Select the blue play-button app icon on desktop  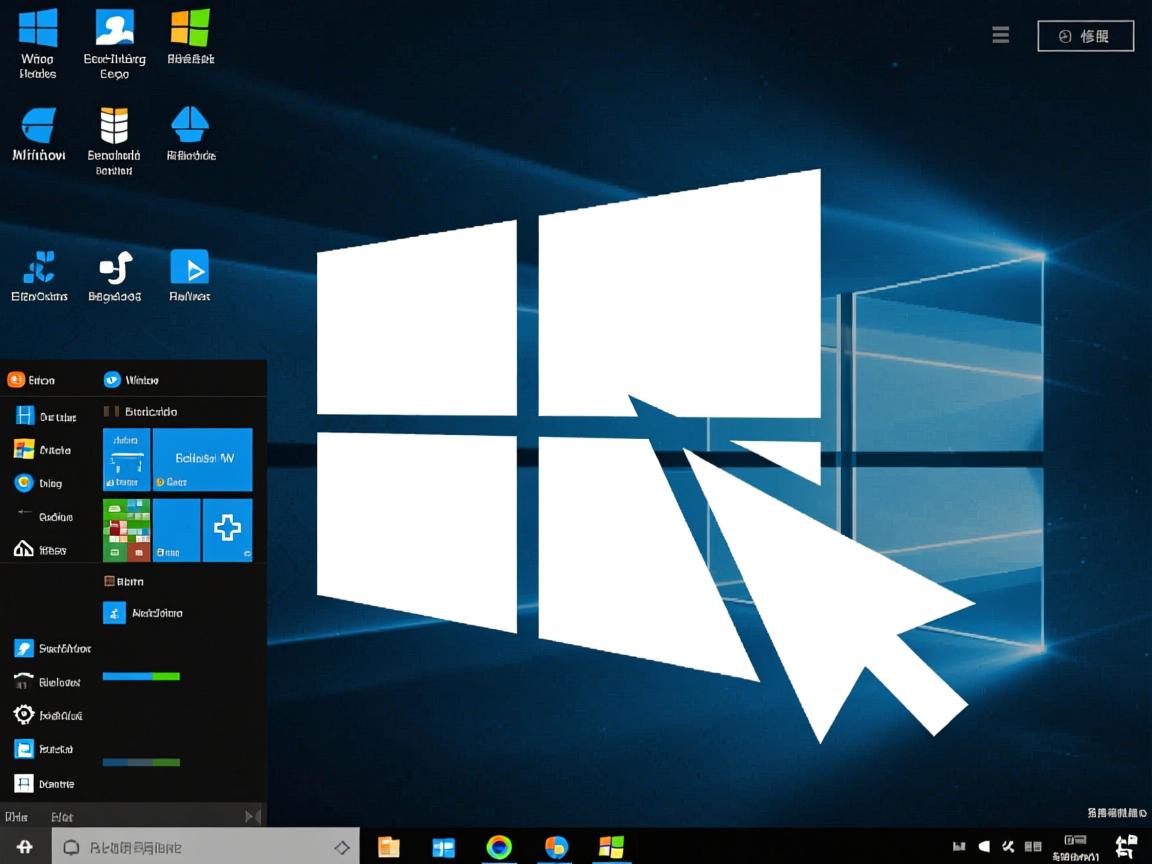pyautogui.click(x=190, y=265)
